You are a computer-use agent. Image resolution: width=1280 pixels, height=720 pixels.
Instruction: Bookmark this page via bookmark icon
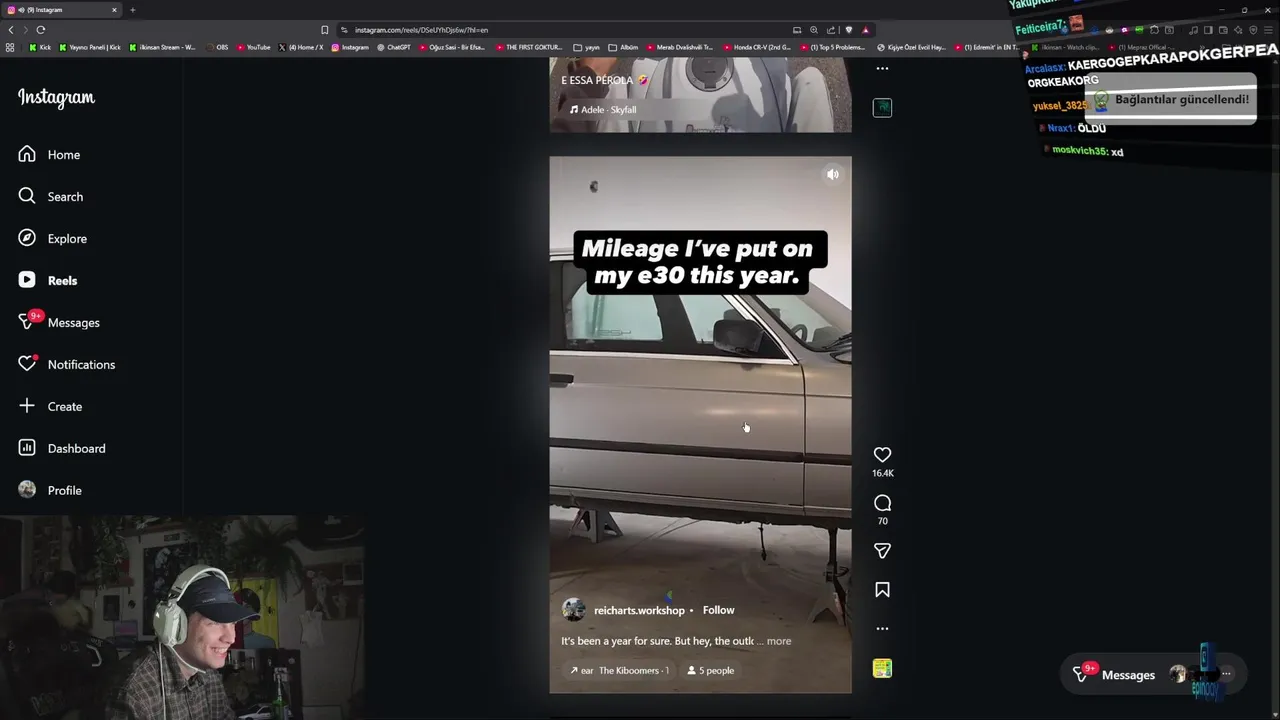(324, 30)
